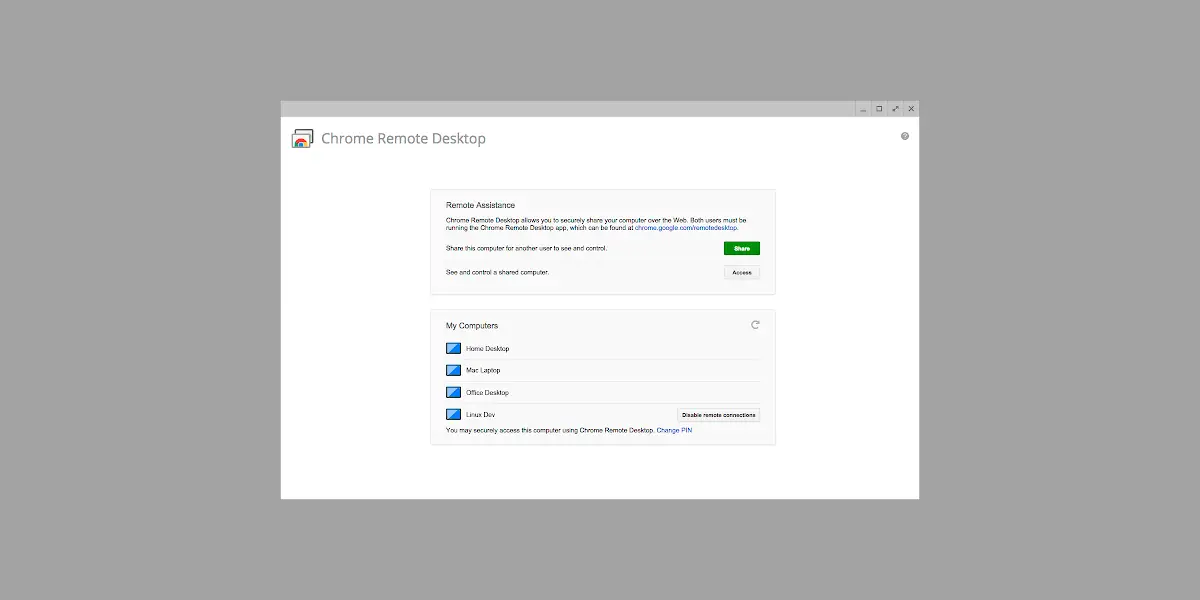Open the chrome.google.com/remotedesktop link
The image size is (1200, 600).
click(x=686, y=228)
